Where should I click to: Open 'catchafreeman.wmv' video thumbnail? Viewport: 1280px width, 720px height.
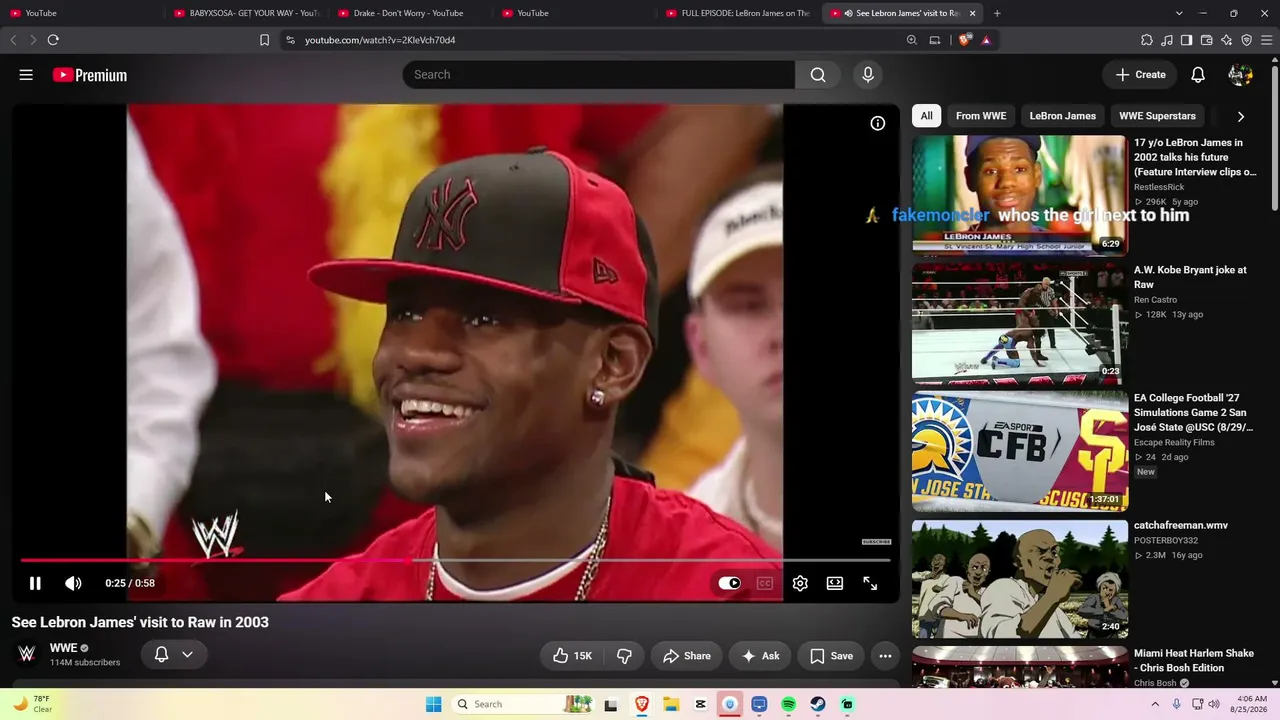tap(1019, 579)
